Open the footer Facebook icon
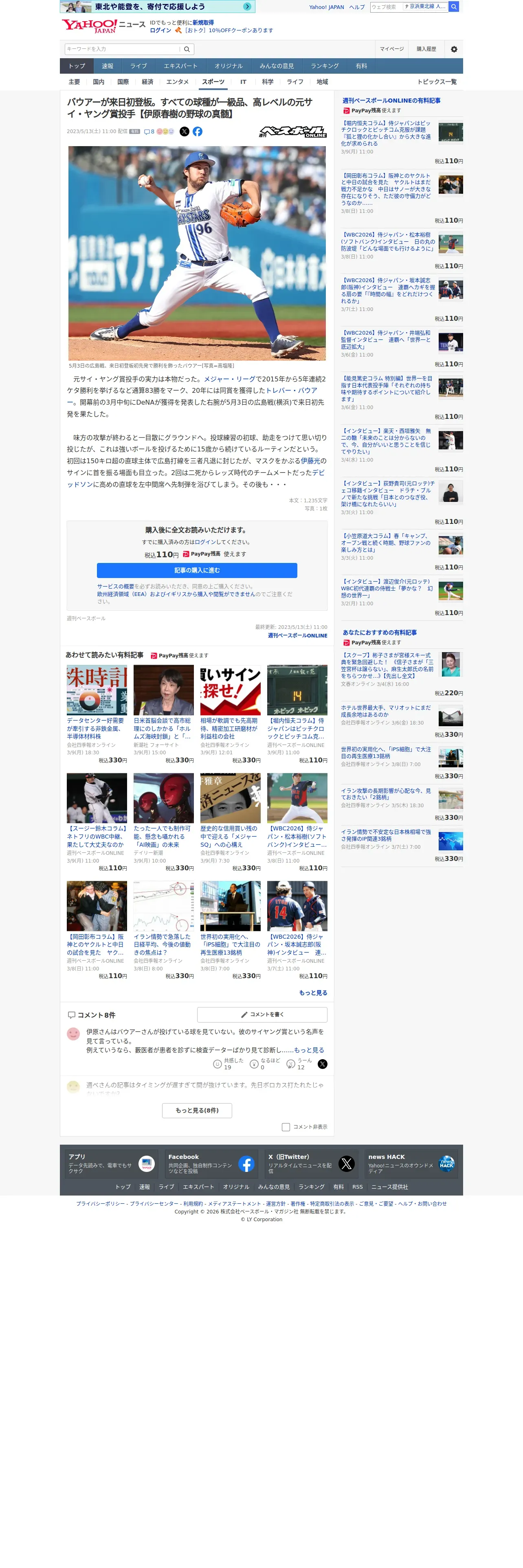This screenshot has height=1568, width=523. pyautogui.click(x=246, y=1164)
